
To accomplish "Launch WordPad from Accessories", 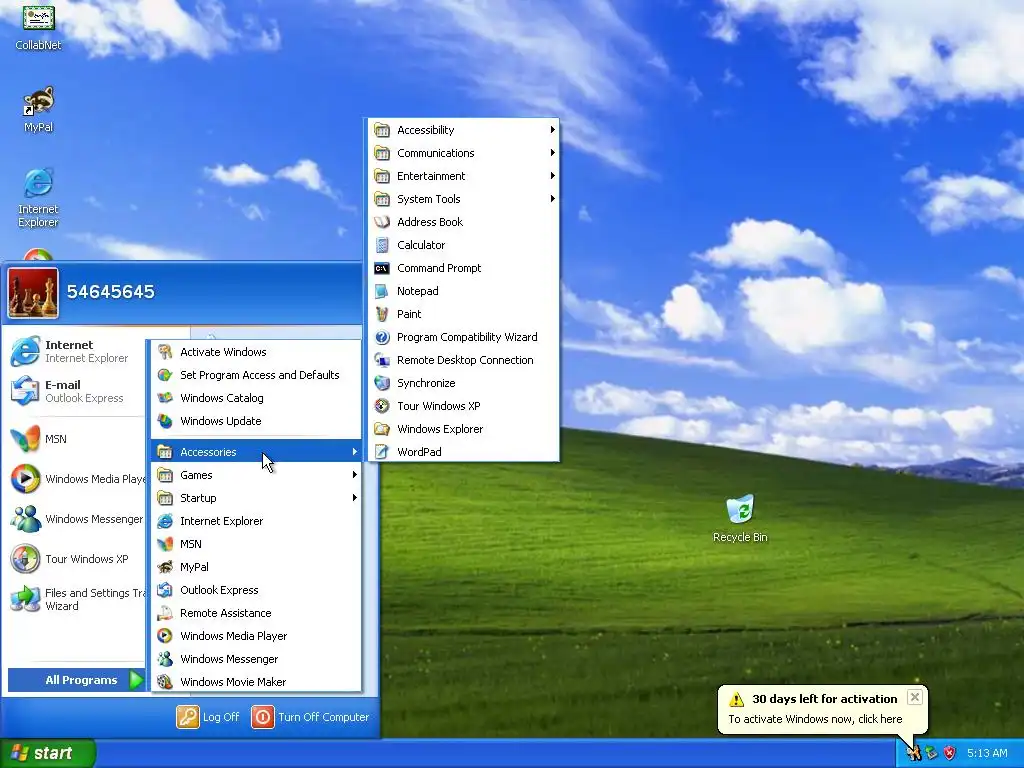I will tap(464, 452).
